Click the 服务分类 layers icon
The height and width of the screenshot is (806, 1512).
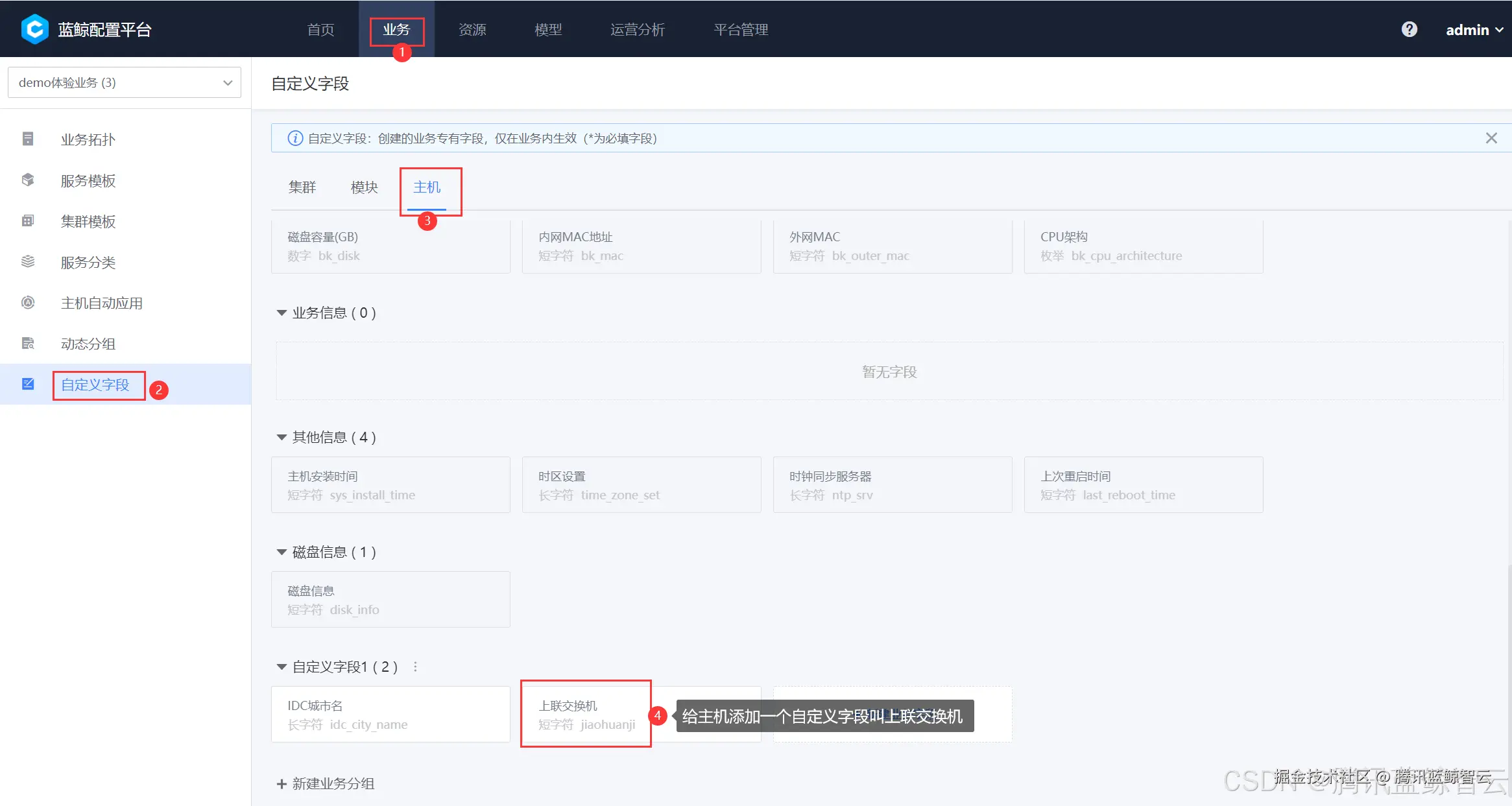(x=28, y=261)
